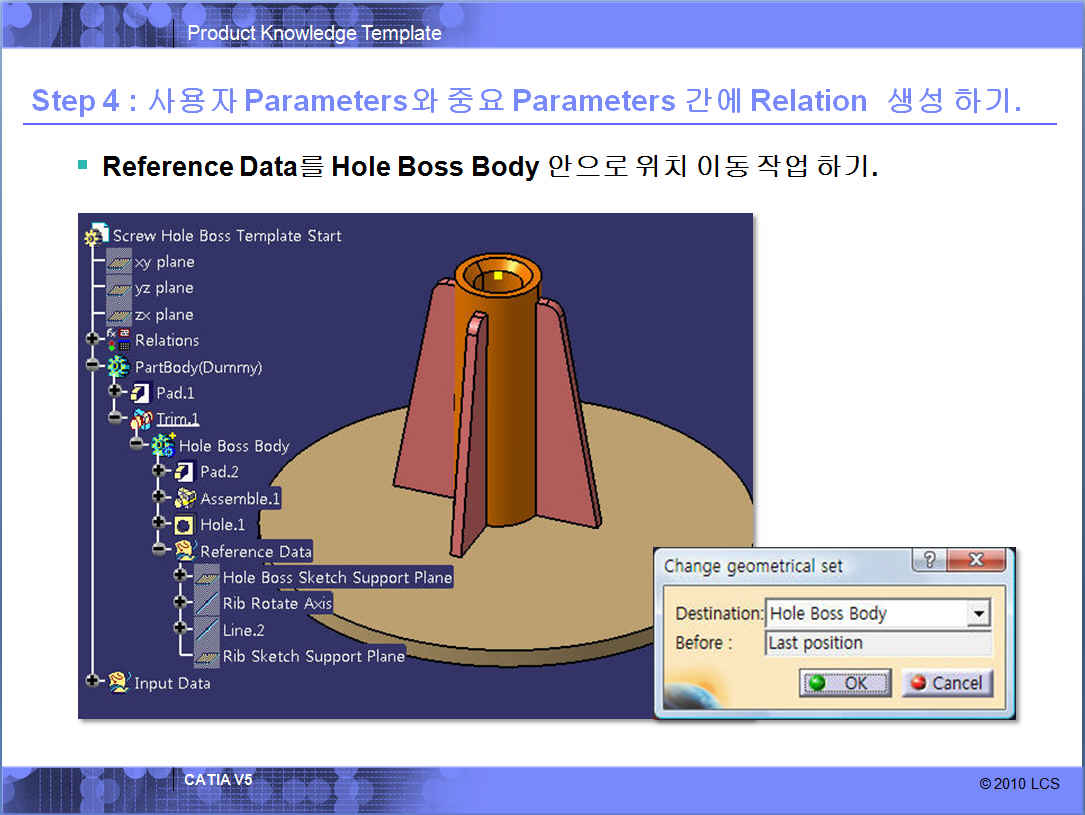Open the Destination dropdown arrow
The height and width of the screenshot is (815, 1085).
[979, 614]
